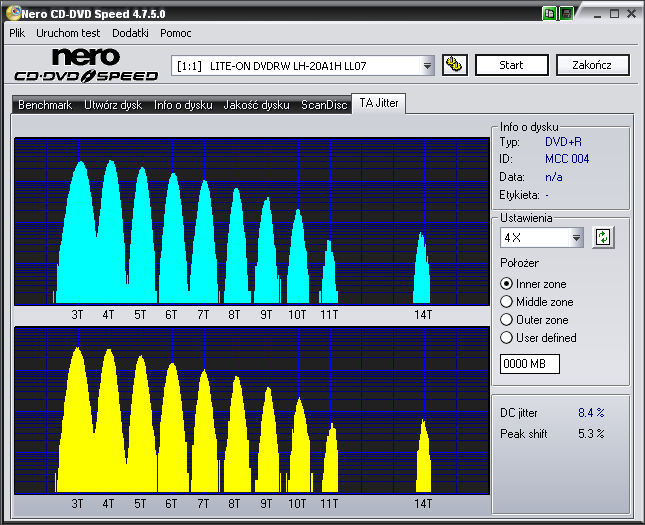Click the first green icon in title bar
This screenshot has height=525, width=645.
click(x=550, y=13)
